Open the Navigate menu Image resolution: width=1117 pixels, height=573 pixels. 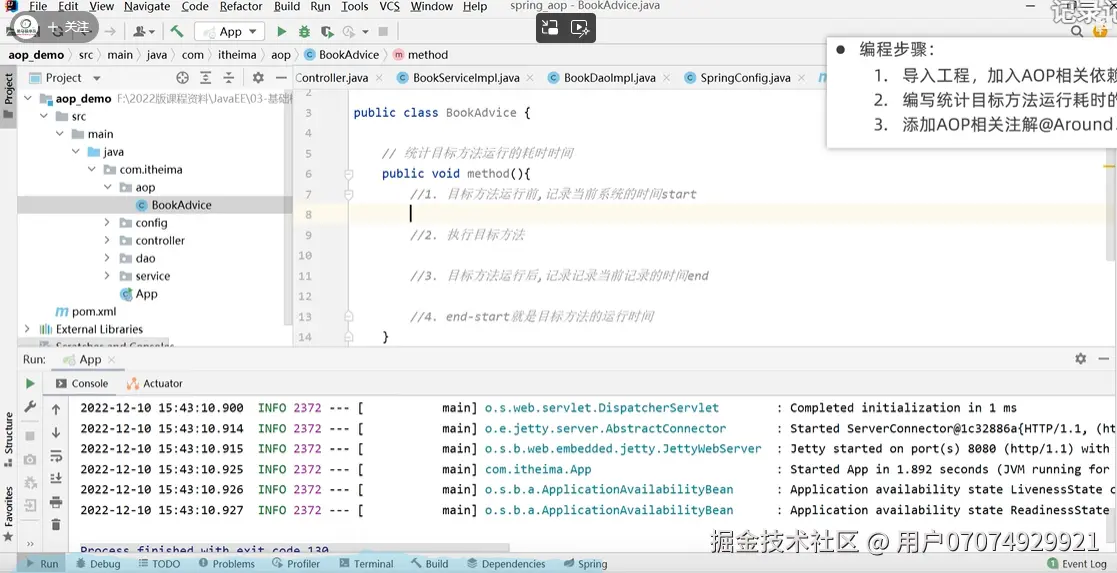tap(147, 6)
